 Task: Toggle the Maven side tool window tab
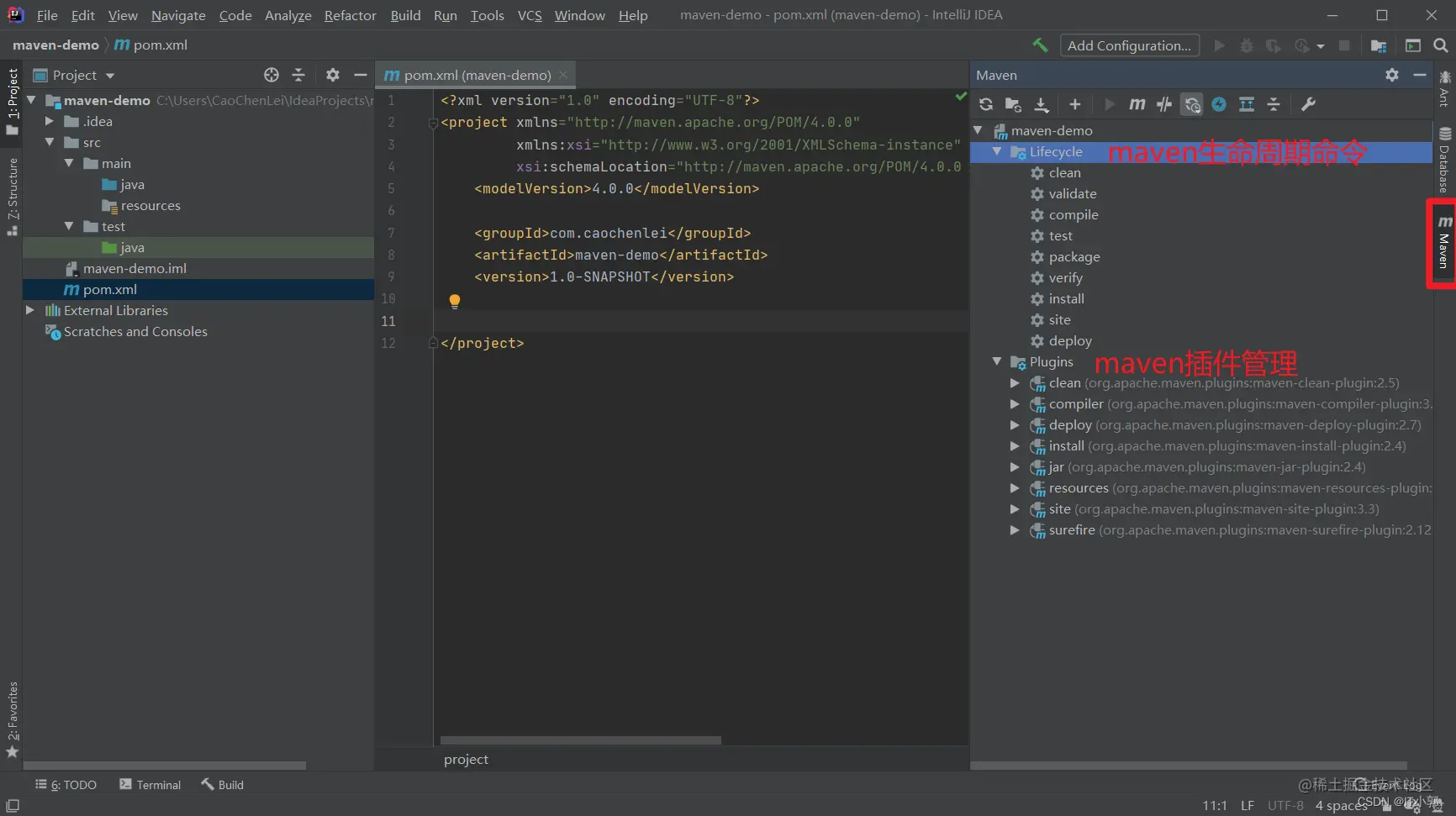coord(1443,243)
